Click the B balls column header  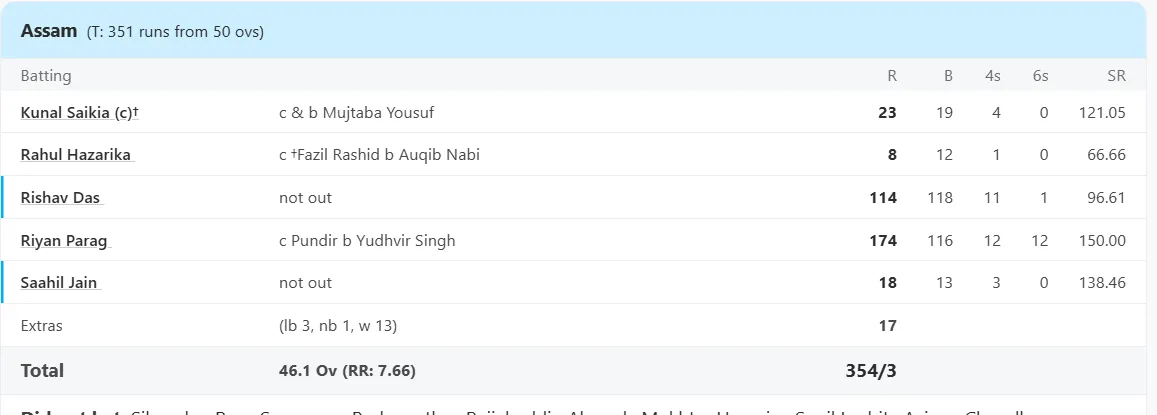coord(948,76)
